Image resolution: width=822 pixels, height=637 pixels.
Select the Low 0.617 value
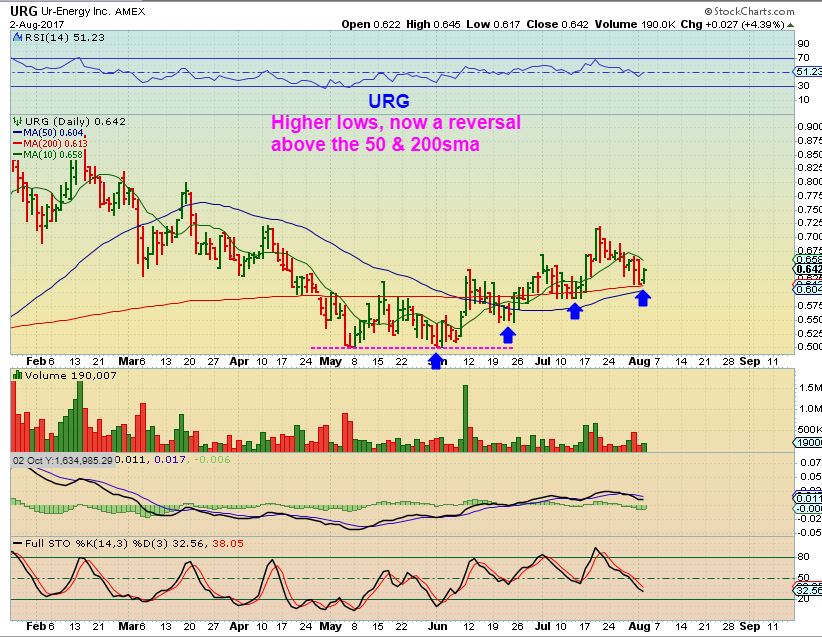pos(493,24)
